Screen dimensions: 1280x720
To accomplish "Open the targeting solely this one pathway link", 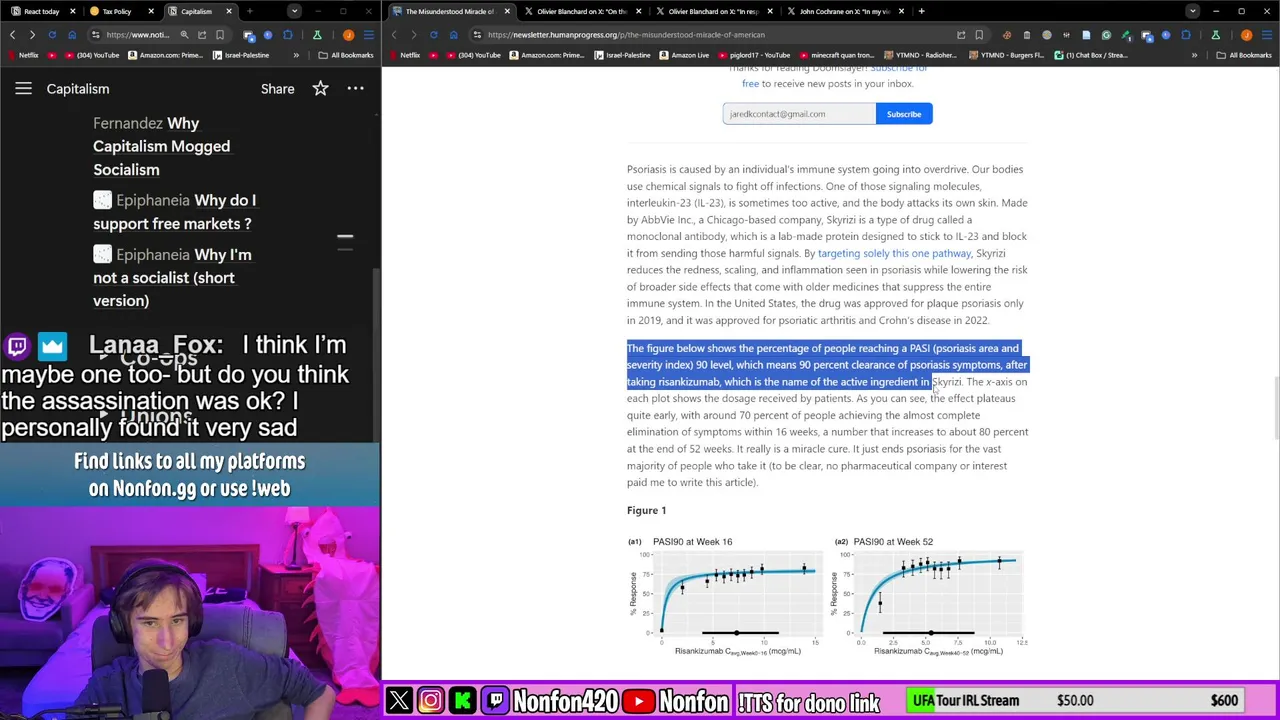I will tap(894, 253).
